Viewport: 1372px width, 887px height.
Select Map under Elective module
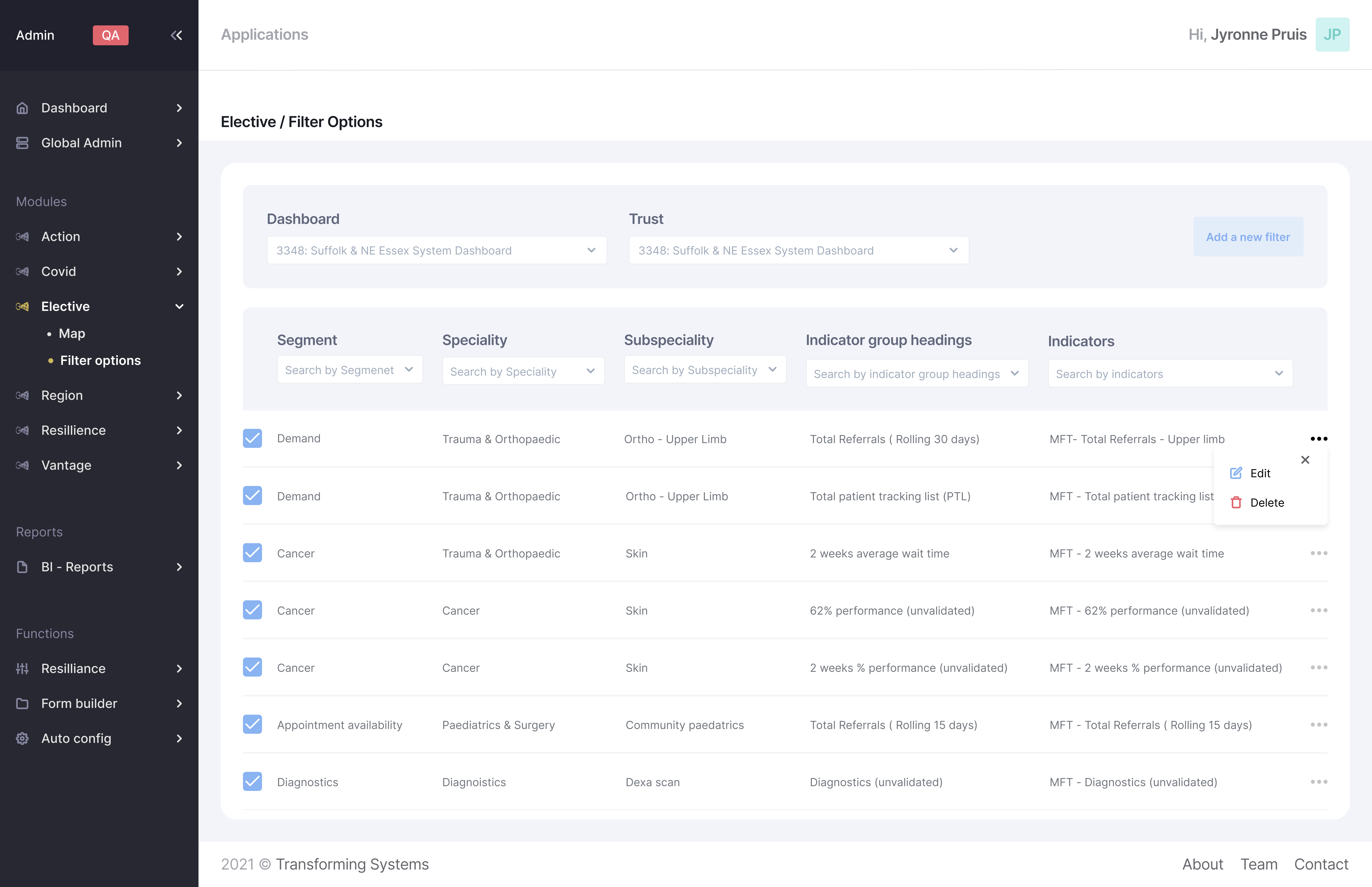72,334
